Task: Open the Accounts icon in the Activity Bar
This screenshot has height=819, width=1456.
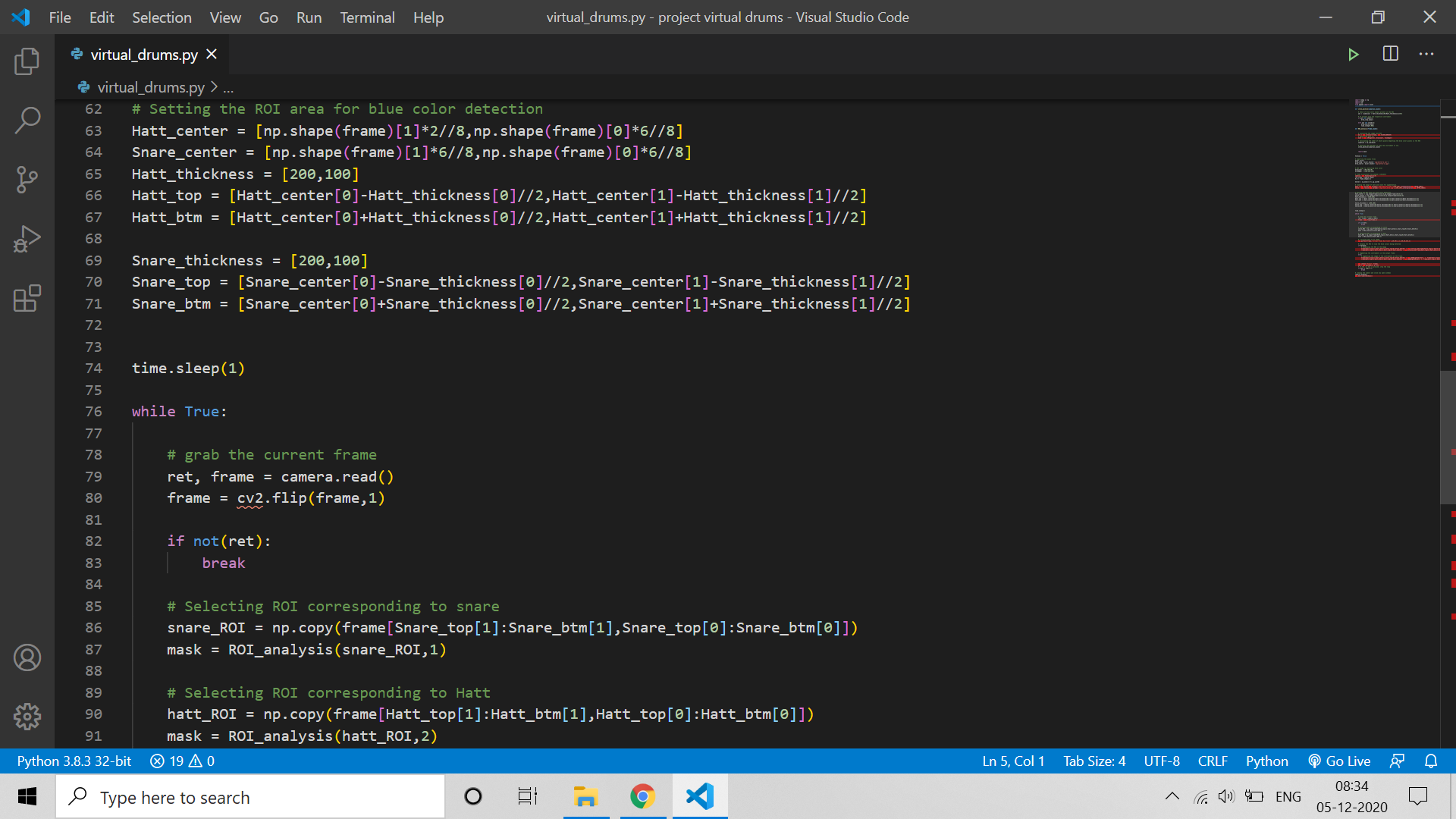Action: (x=27, y=657)
